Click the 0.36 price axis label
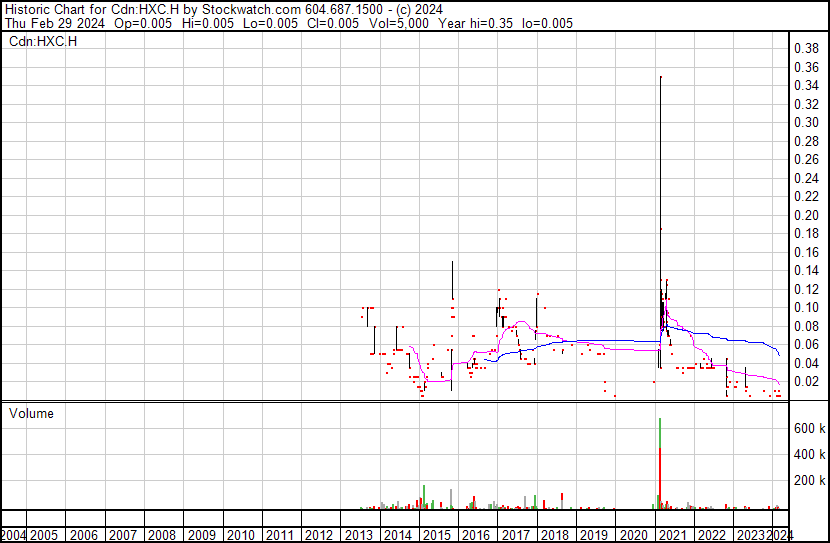Image resolution: width=830 pixels, height=543 pixels. pyautogui.click(x=806, y=67)
